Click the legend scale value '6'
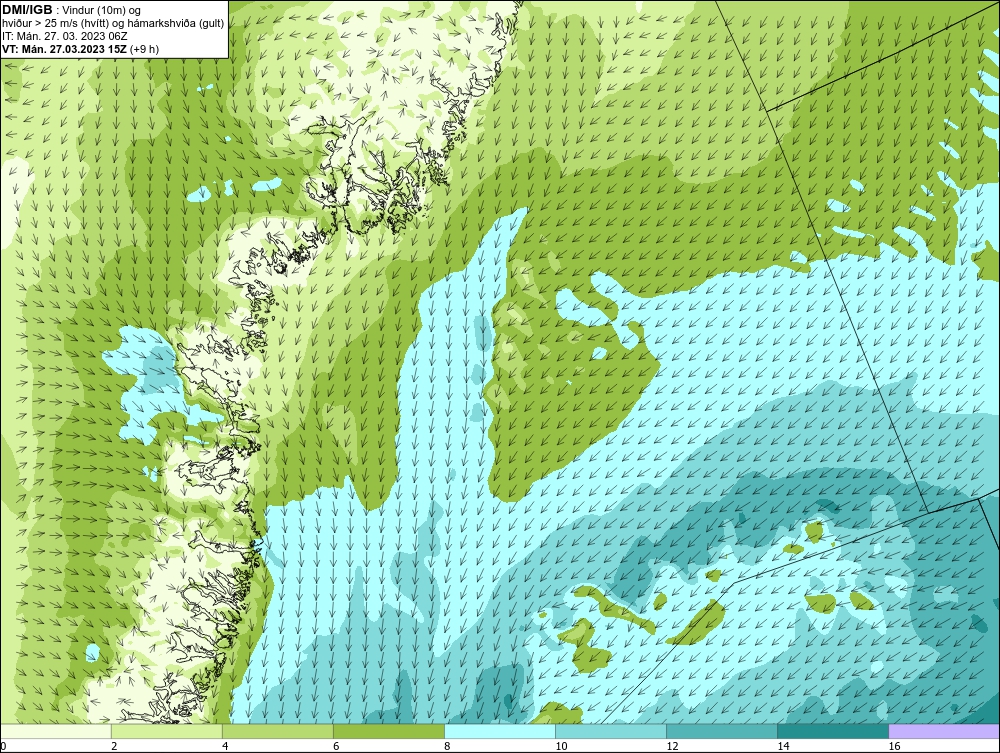Image resolution: width=1000 pixels, height=753 pixels. 336,746
